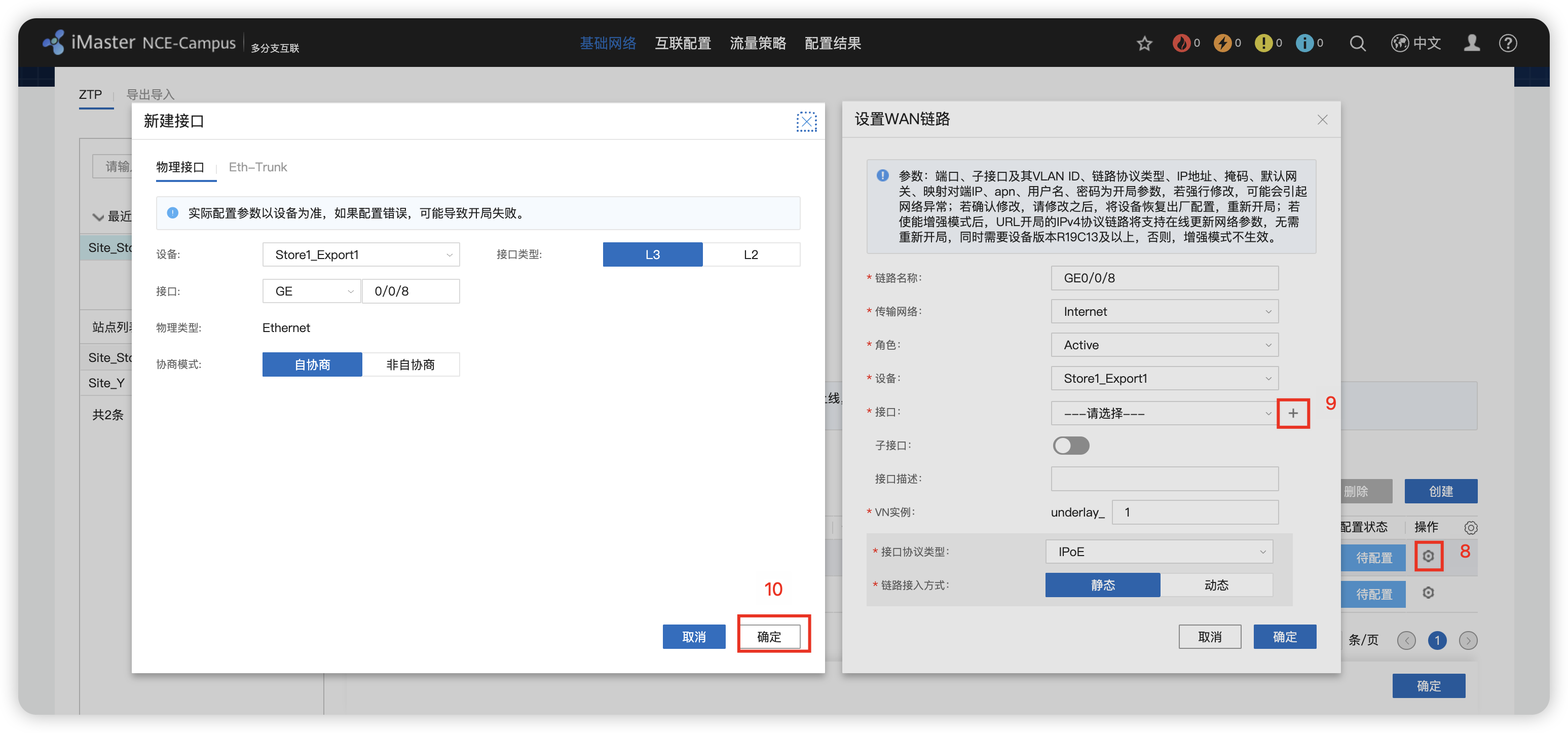This screenshot has height=733, width=1568.
Task: Select L2 interface type
Action: [x=751, y=254]
